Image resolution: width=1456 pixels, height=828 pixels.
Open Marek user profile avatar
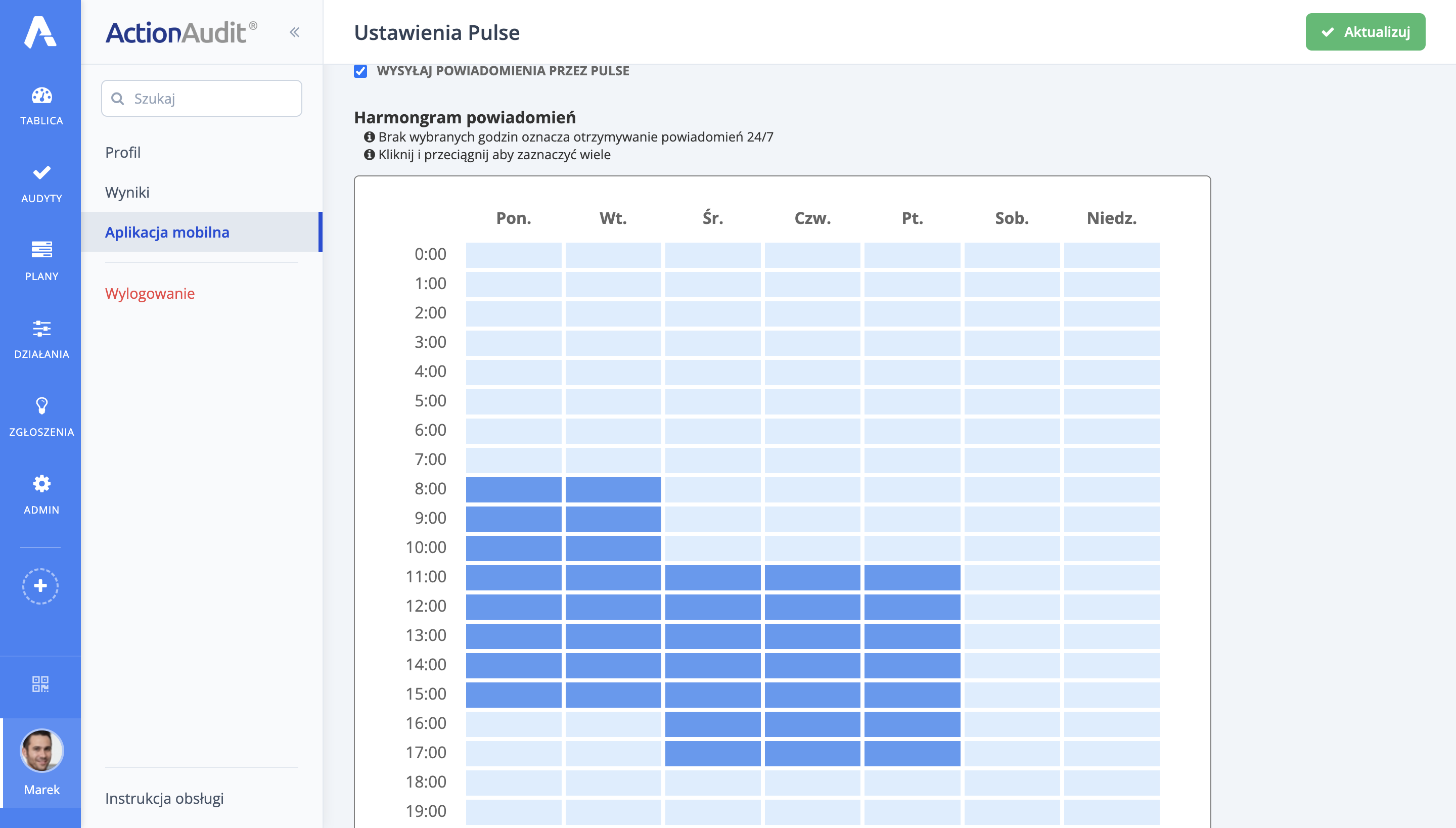(41, 751)
